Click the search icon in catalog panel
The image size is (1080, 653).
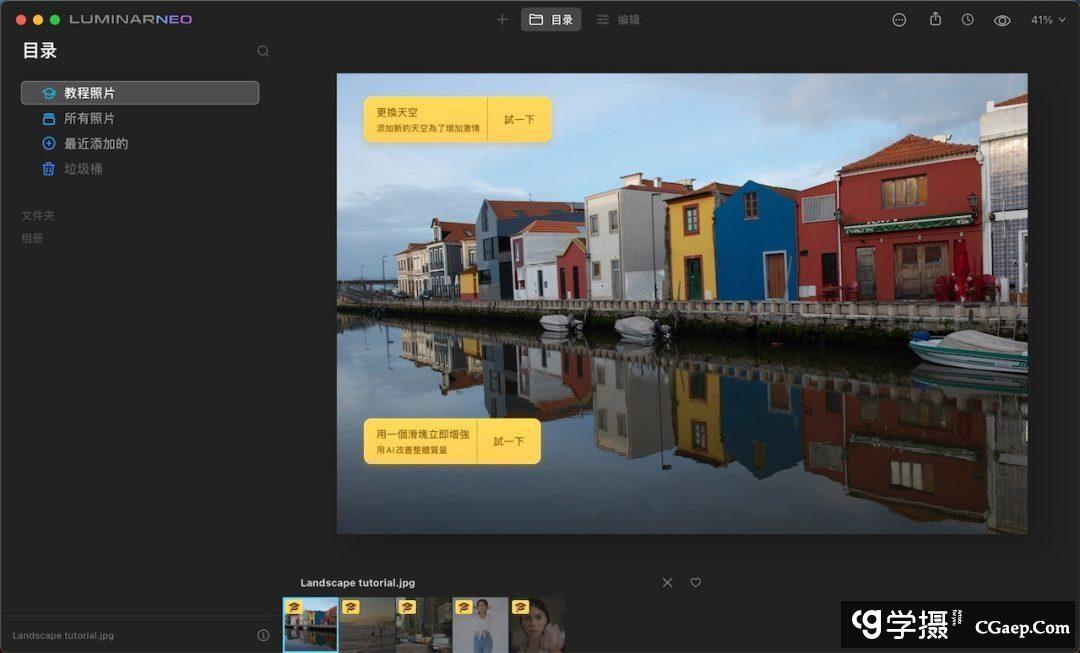point(263,51)
